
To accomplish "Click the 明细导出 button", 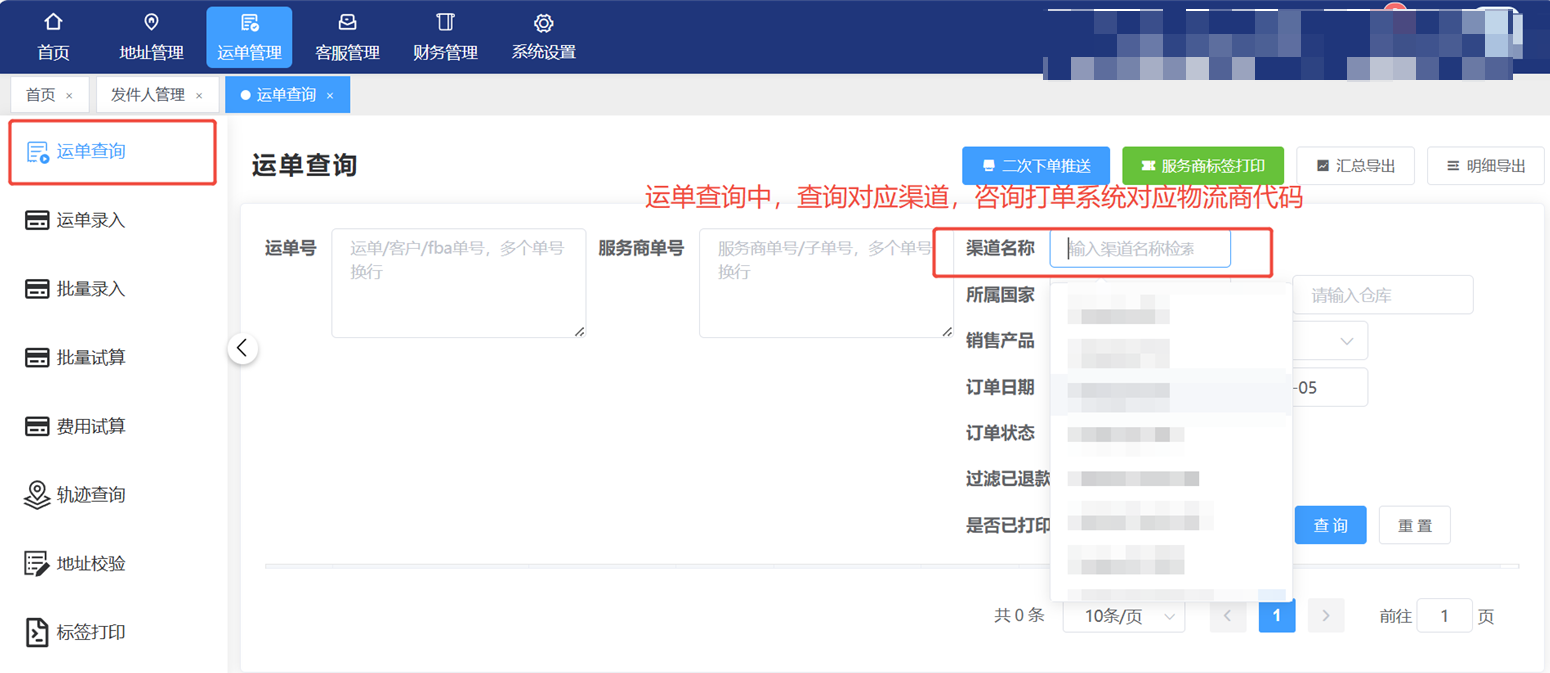I will click(x=1486, y=166).
